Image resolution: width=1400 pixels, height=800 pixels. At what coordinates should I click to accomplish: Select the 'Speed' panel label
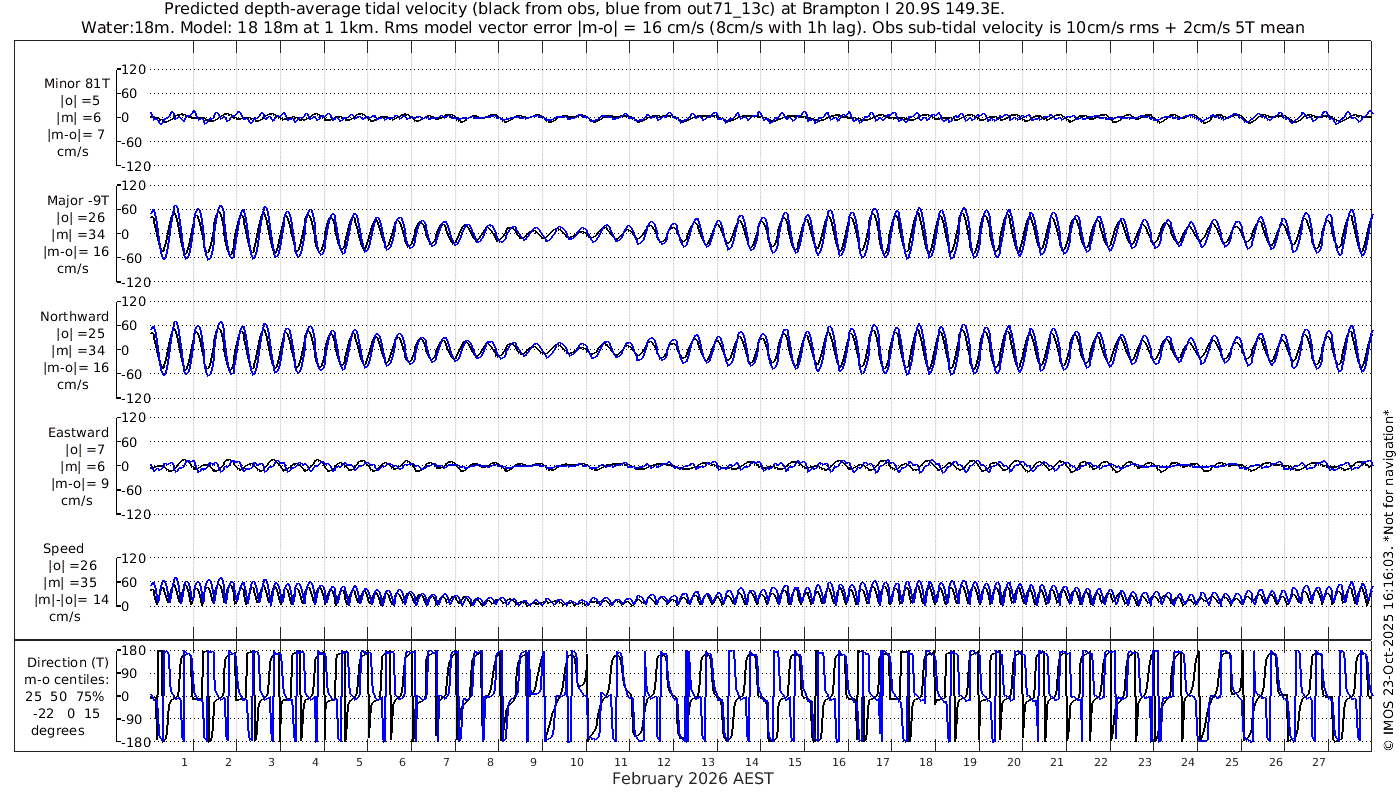click(x=63, y=548)
